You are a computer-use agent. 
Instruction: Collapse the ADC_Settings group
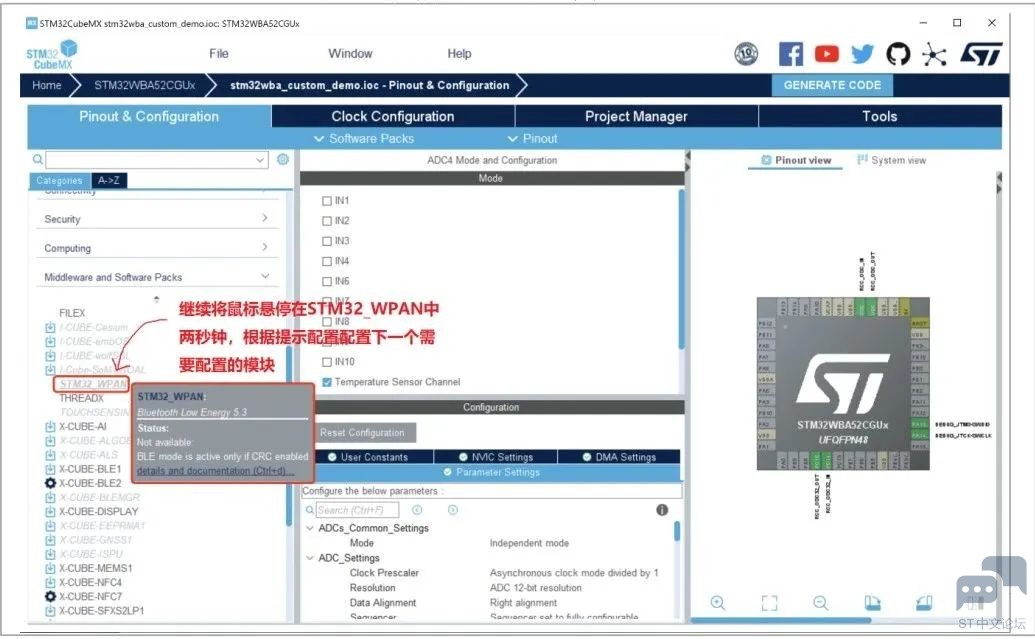pos(310,558)
